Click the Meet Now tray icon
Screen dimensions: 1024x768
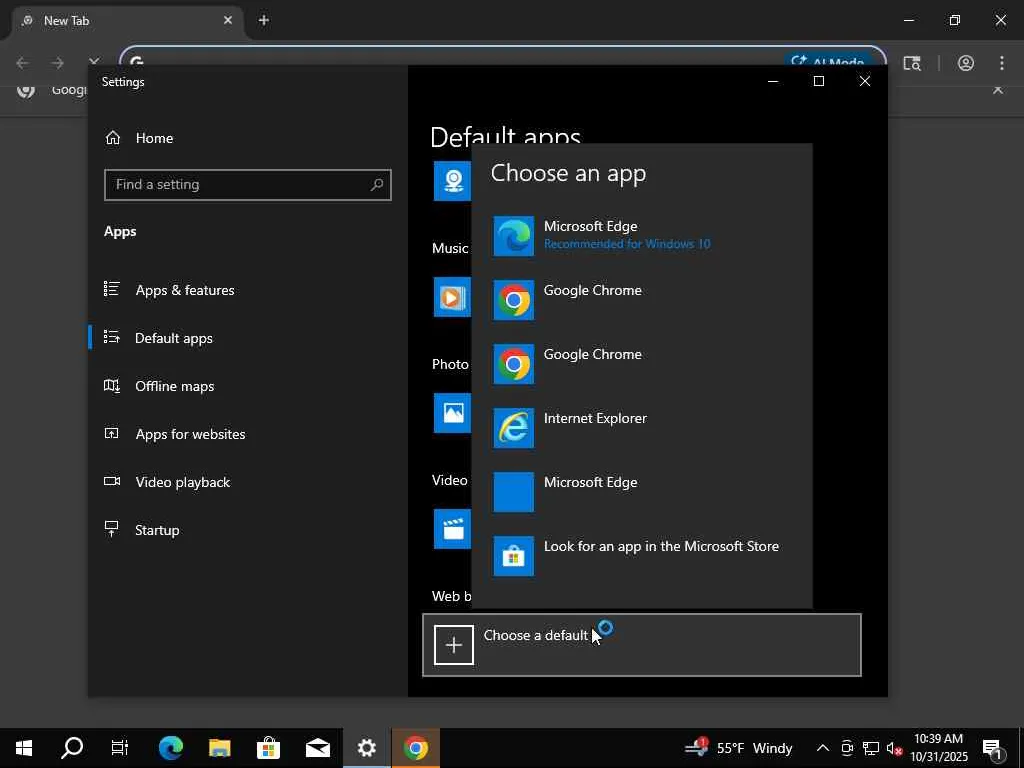[x=847, y=748]
